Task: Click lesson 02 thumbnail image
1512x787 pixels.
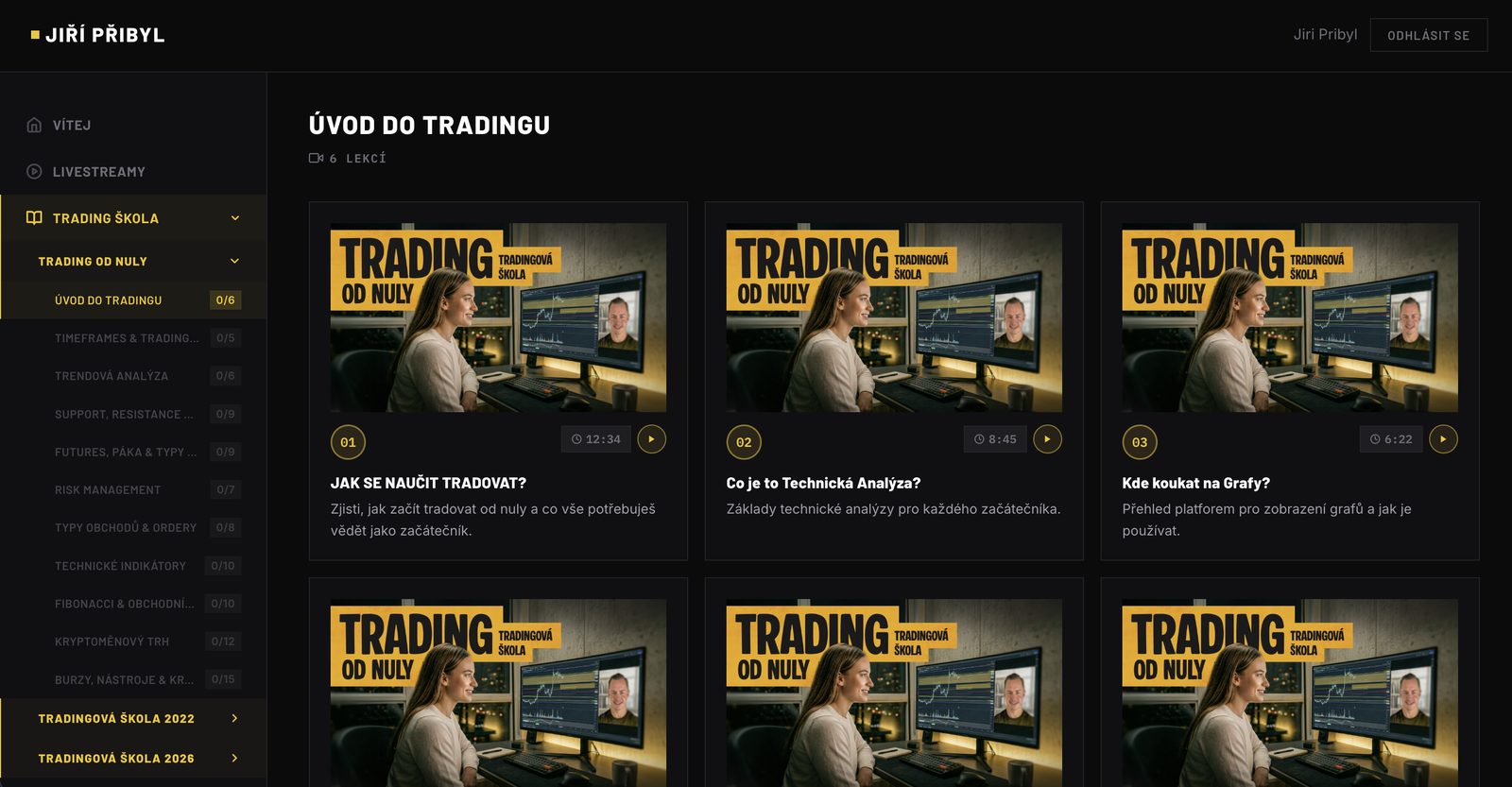Action: [x=894, y=317]
